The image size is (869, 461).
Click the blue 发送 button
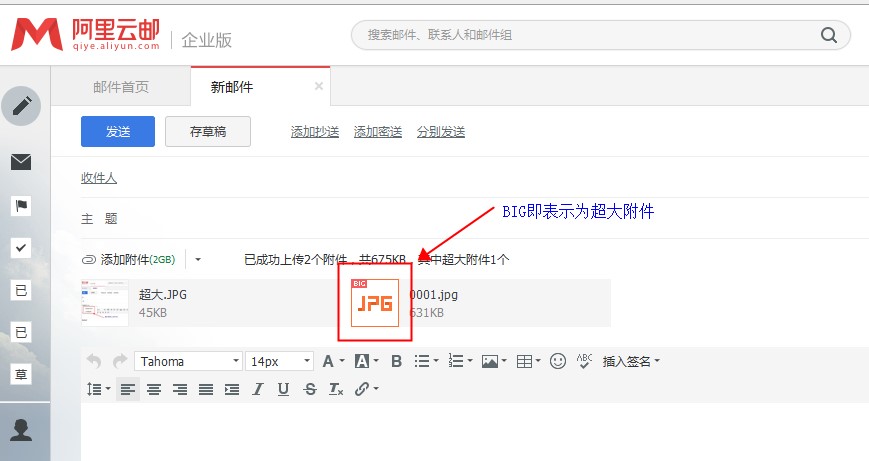[118, 132]
